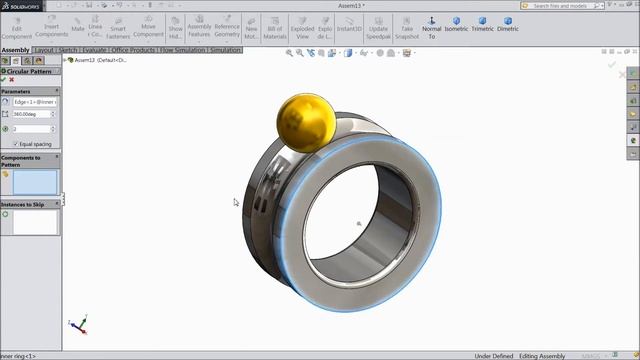Viewport: 640px width, 360px height.
Task: Switch to the Evaluate tab
Action: point(94,50)
